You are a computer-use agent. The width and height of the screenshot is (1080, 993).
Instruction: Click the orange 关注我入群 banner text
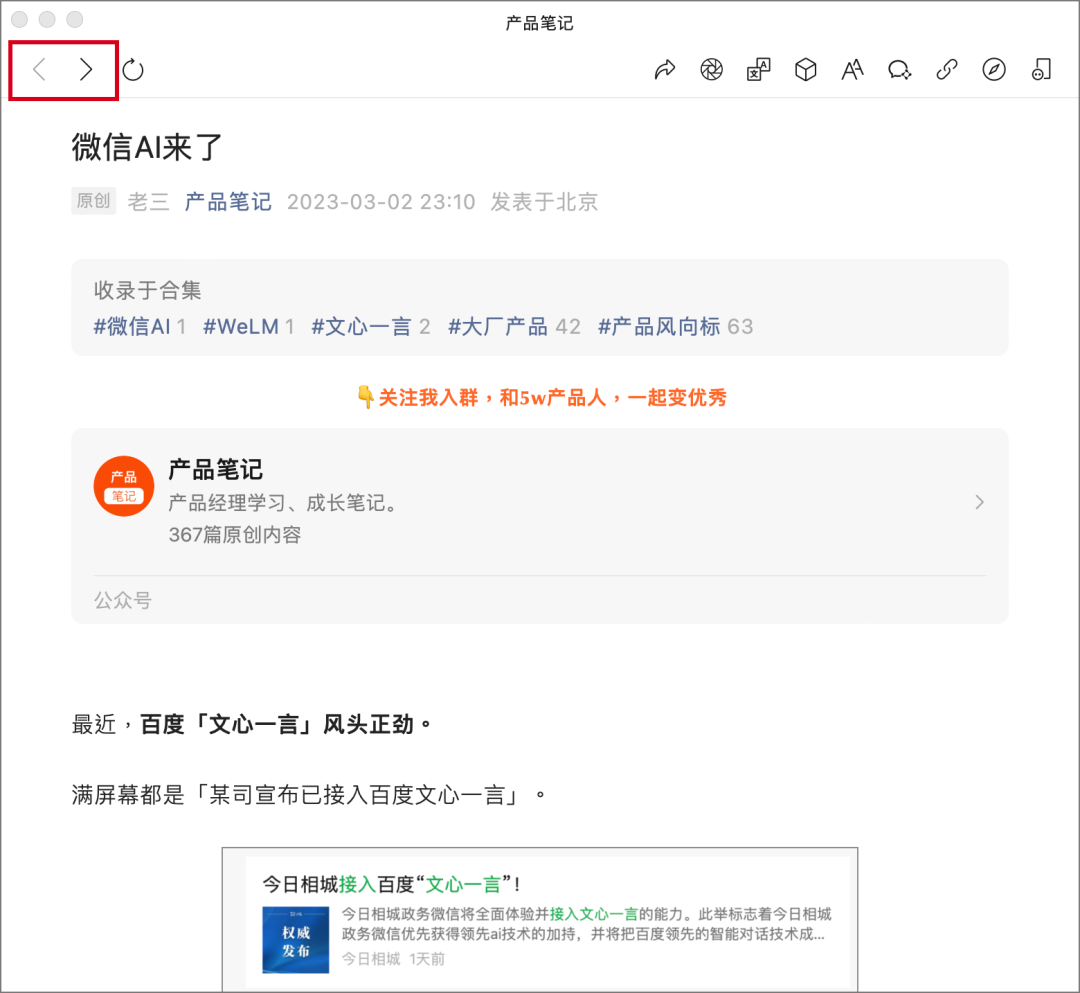542,397
